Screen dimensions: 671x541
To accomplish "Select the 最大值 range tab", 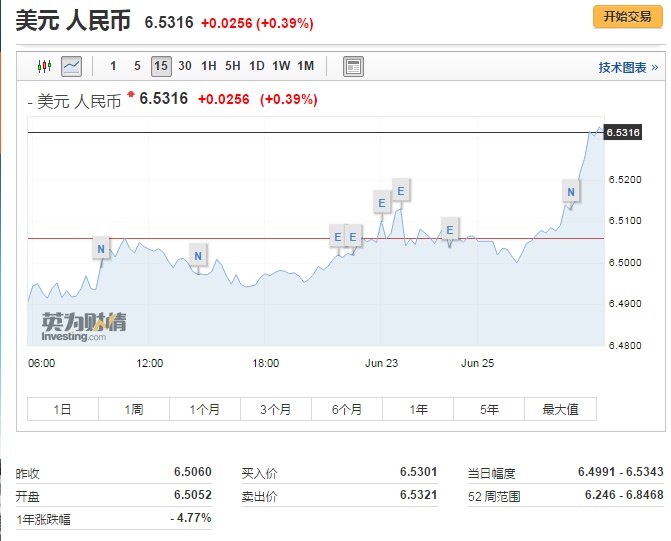I will pos(560,409).
